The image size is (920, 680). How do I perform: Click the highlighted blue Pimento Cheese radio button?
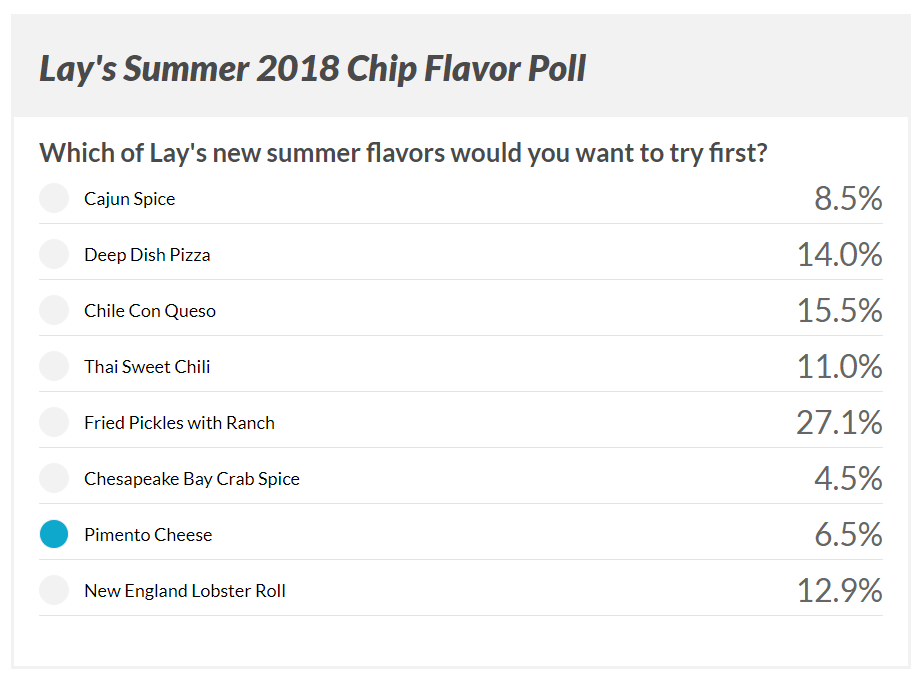click(54, 534)
